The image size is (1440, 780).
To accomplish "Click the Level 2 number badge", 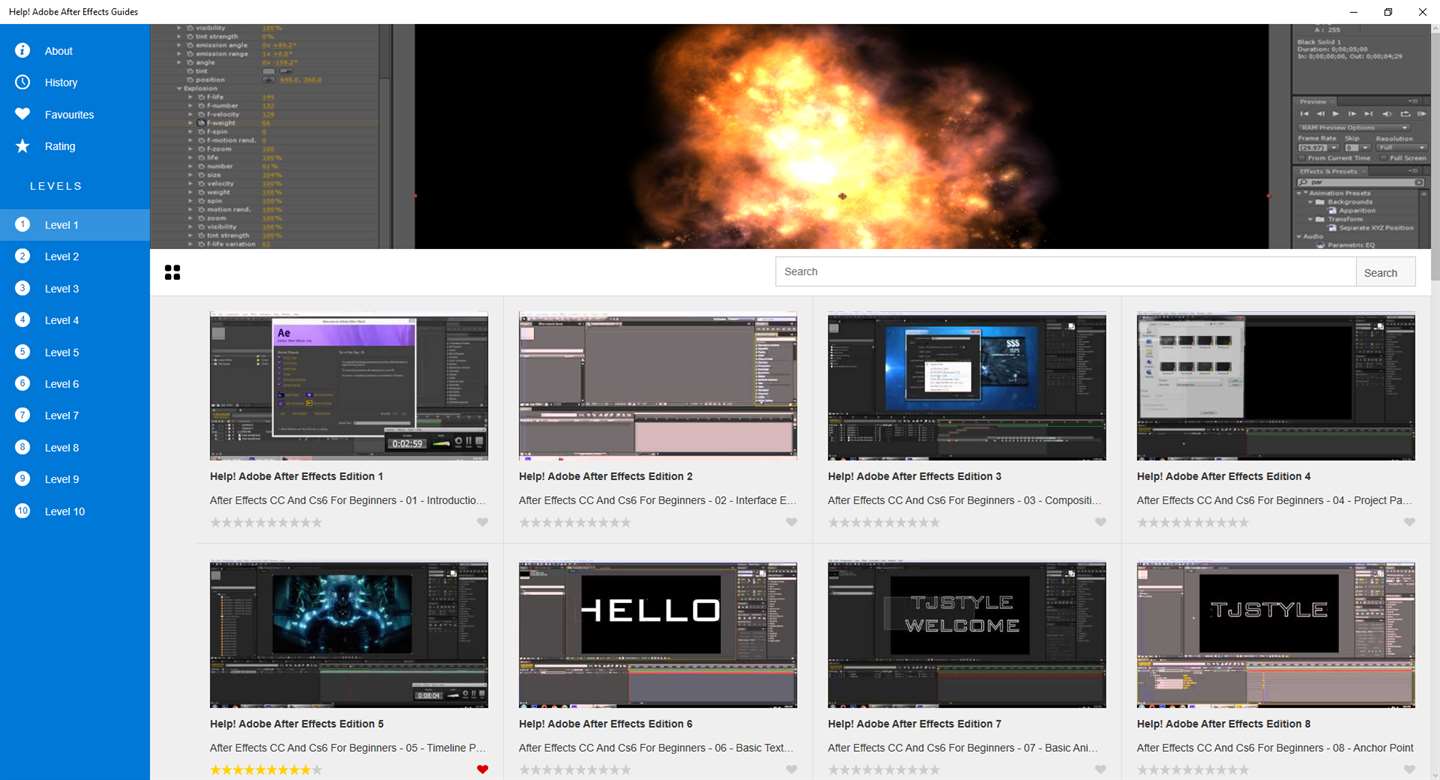I will [x=22, y=257].
